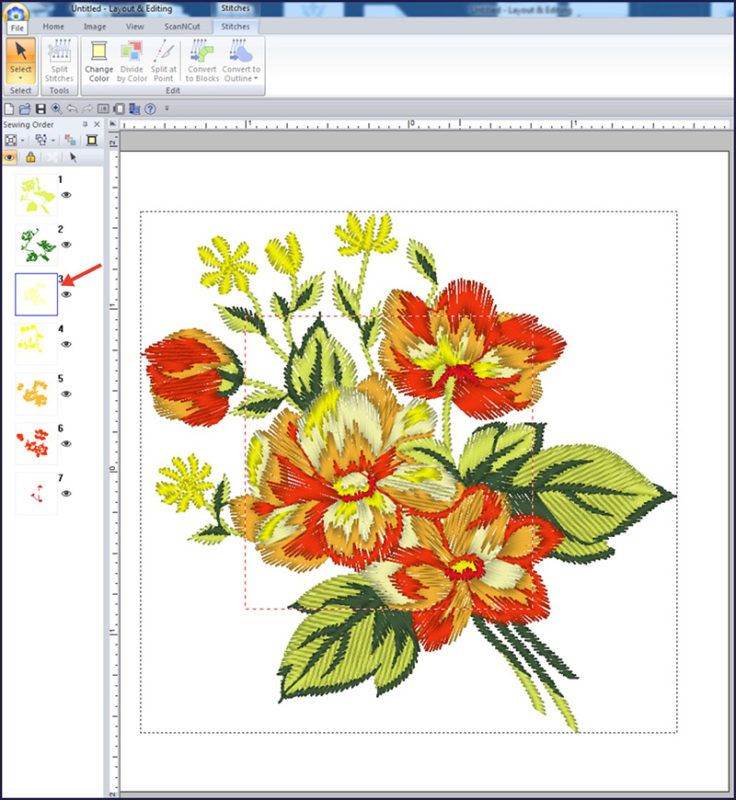
Task: Click yellow square icon in Sewing Order toolbar
Action: 92,140
